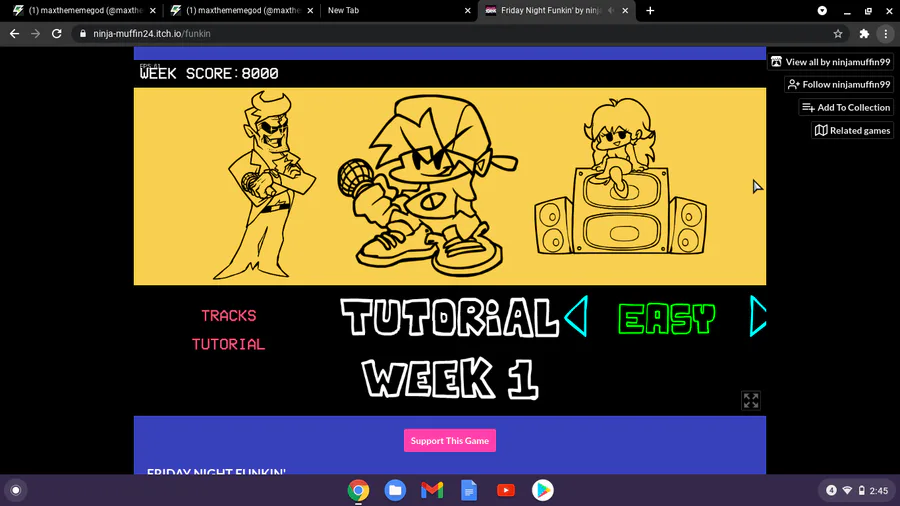Close the New Tab tab
Screen dimensions: 900x506
467,10
